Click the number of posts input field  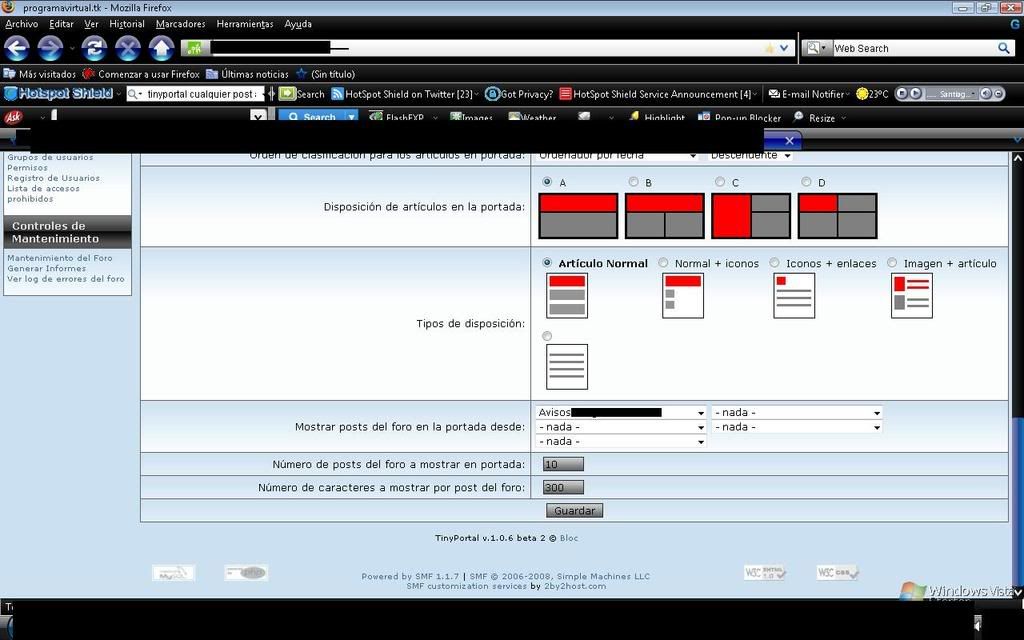[x=562, y=464]
